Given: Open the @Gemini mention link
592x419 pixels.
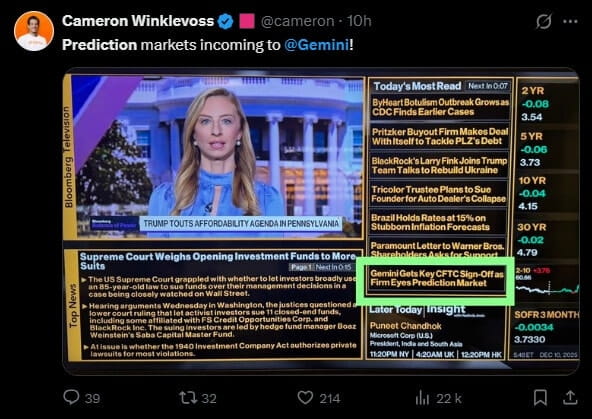Looking at the screenshot, I should point(316,45).
